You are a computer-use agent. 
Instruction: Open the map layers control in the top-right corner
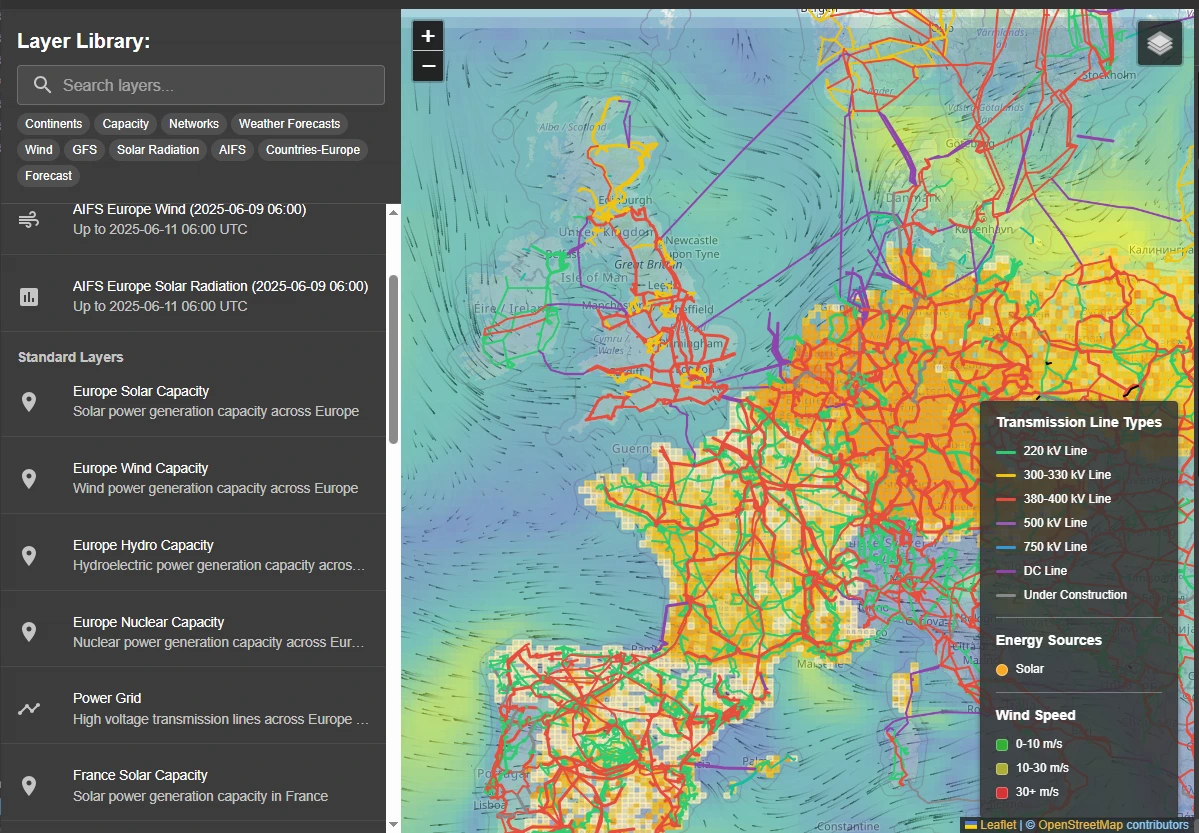(x=1159, y=44)
